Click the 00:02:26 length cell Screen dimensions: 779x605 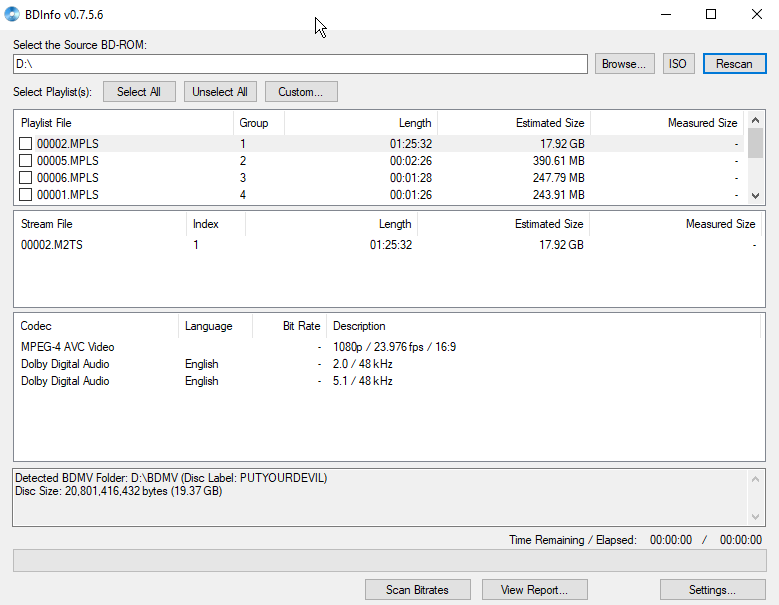[x=411, y=160]
